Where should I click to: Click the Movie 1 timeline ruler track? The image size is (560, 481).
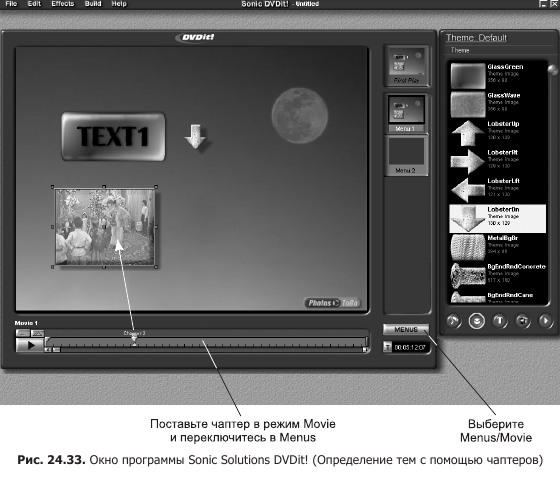207,342
